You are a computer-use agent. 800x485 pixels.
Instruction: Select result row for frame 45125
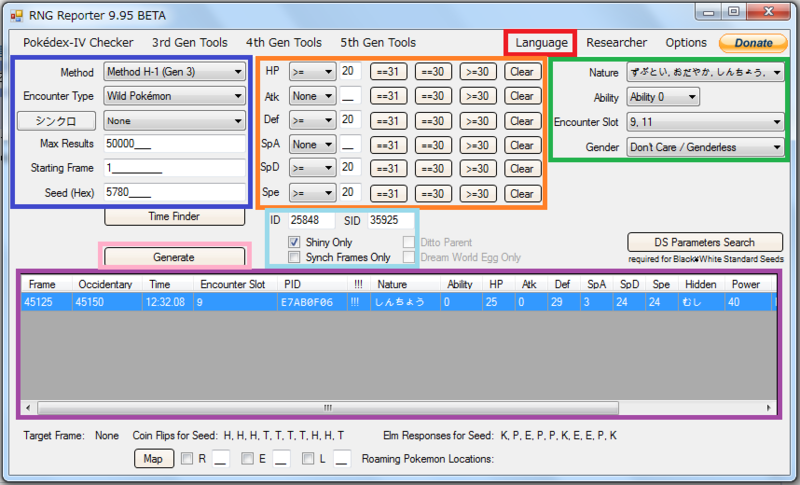398,302
